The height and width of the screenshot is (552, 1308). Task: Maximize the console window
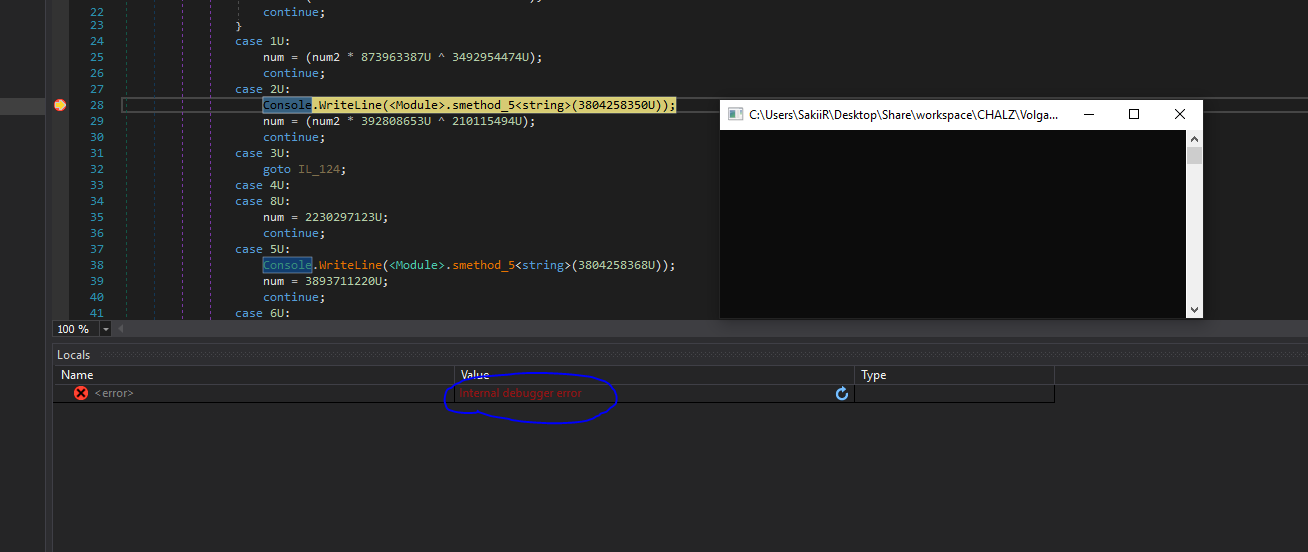tap(1134, 115)
